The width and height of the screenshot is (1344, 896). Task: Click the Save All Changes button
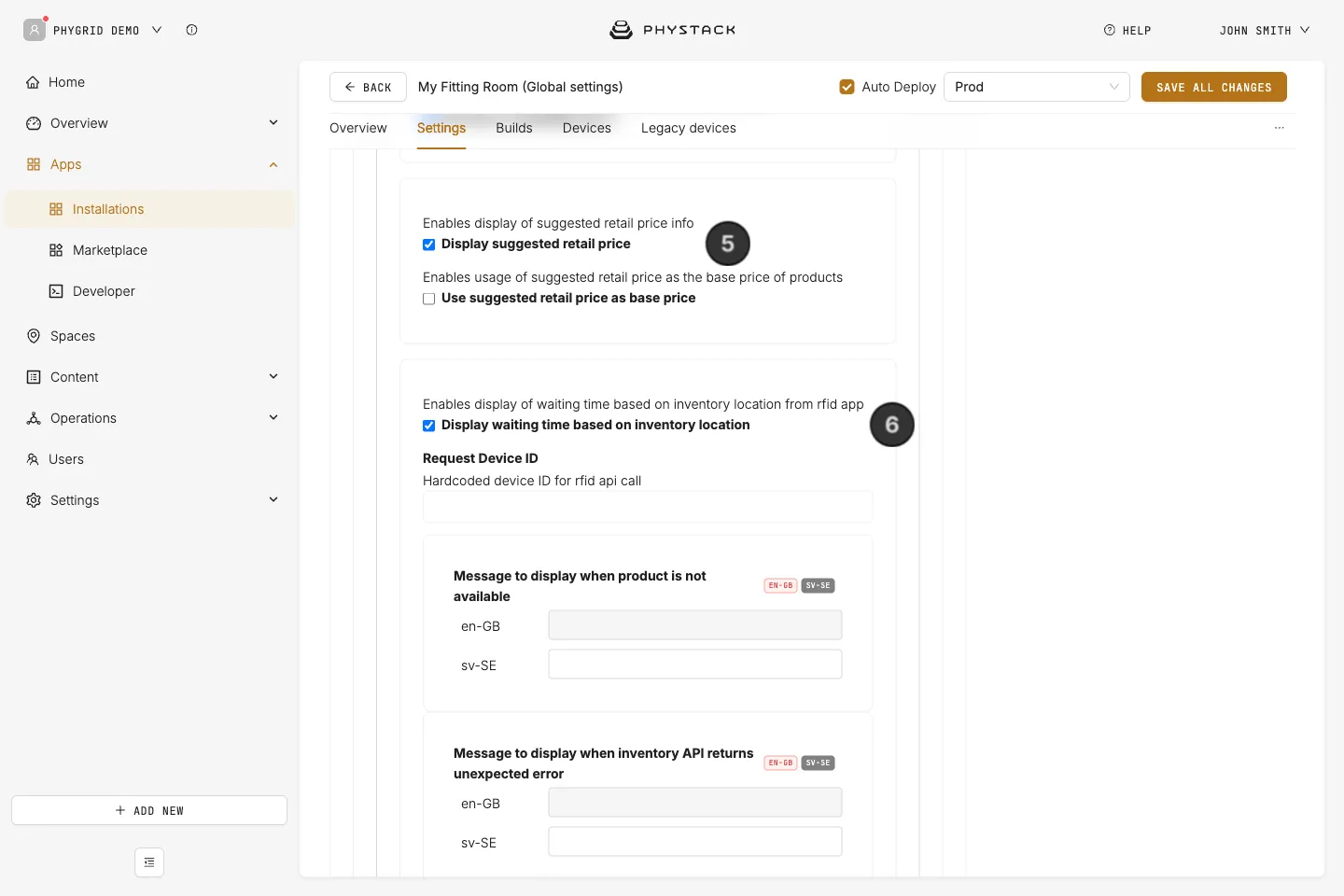point(1214,87)
